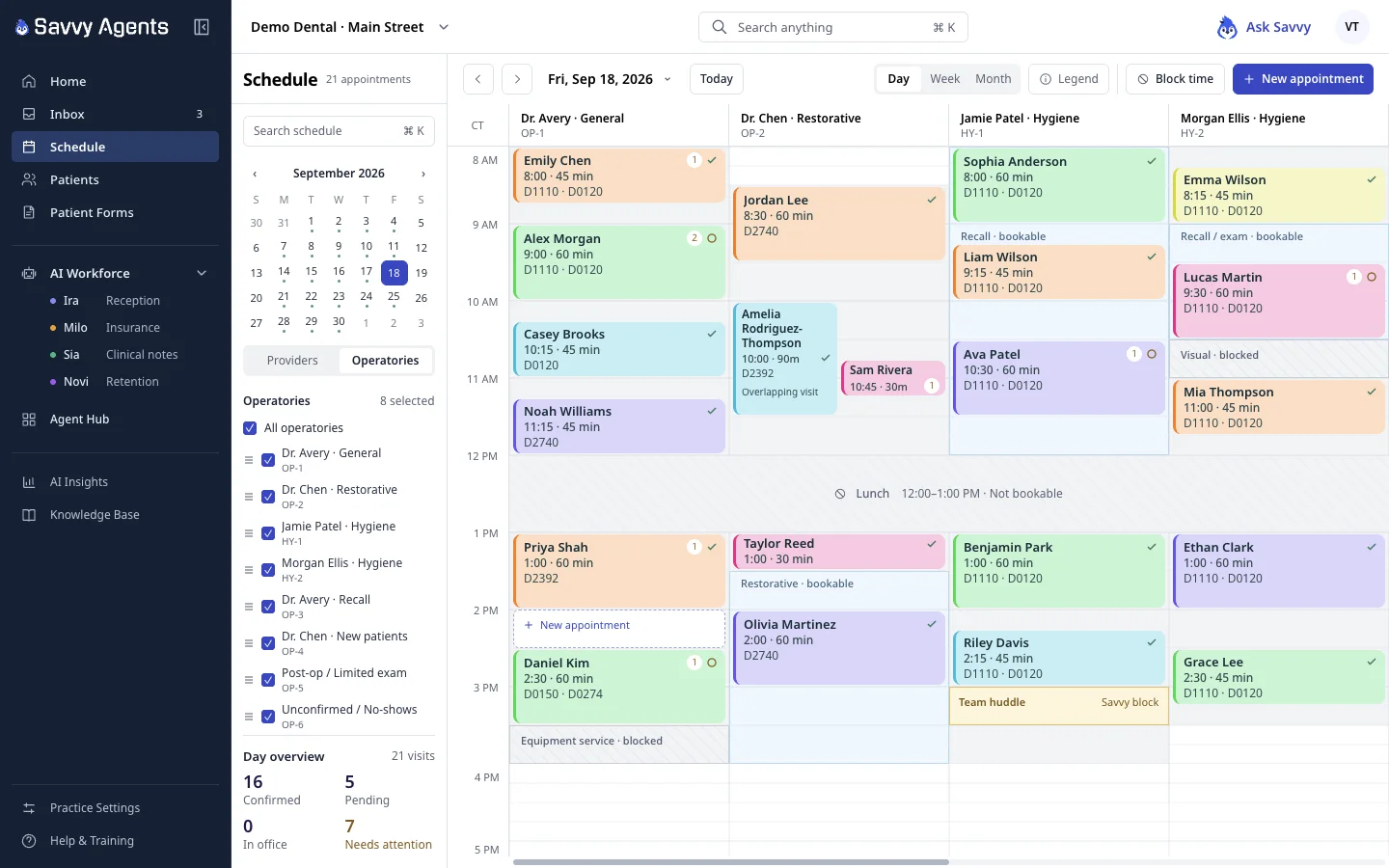
Task: Uncheck Dr. Chen · Restorative operatory
Action: point(268,497)
